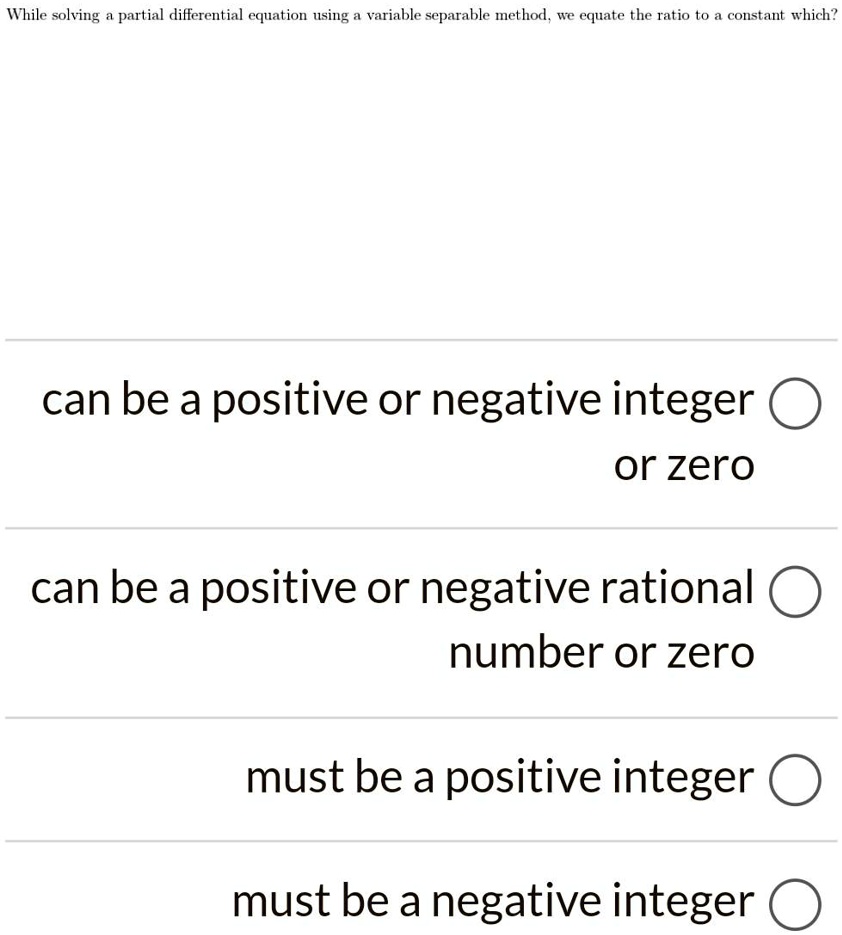This screenshot has height=935, width=842.
Task: Select the radio button for 'must be a negative integer'
Action: [795, 901]
